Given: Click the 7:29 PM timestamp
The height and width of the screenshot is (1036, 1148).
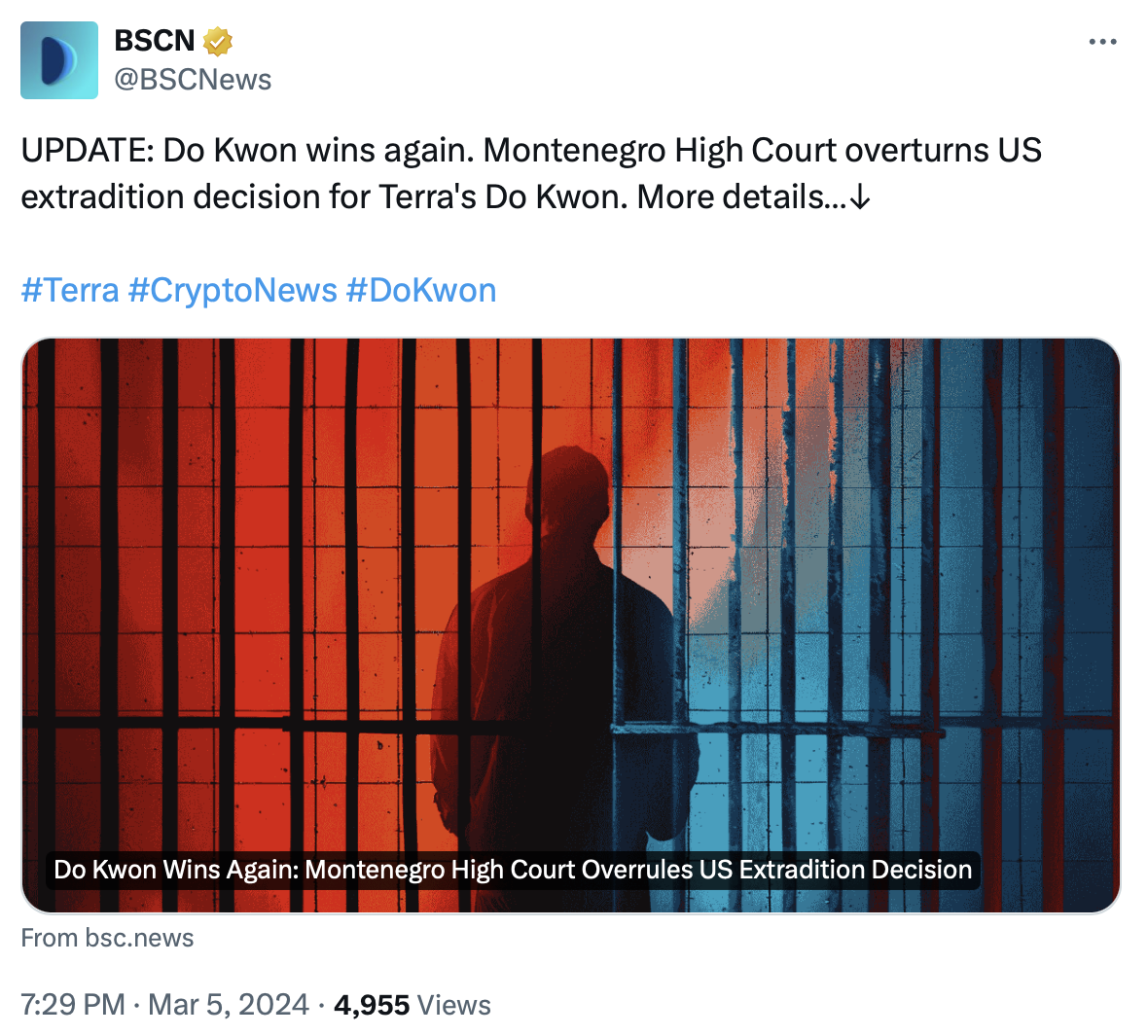Looking at the screenshot, I should 73,1005.
